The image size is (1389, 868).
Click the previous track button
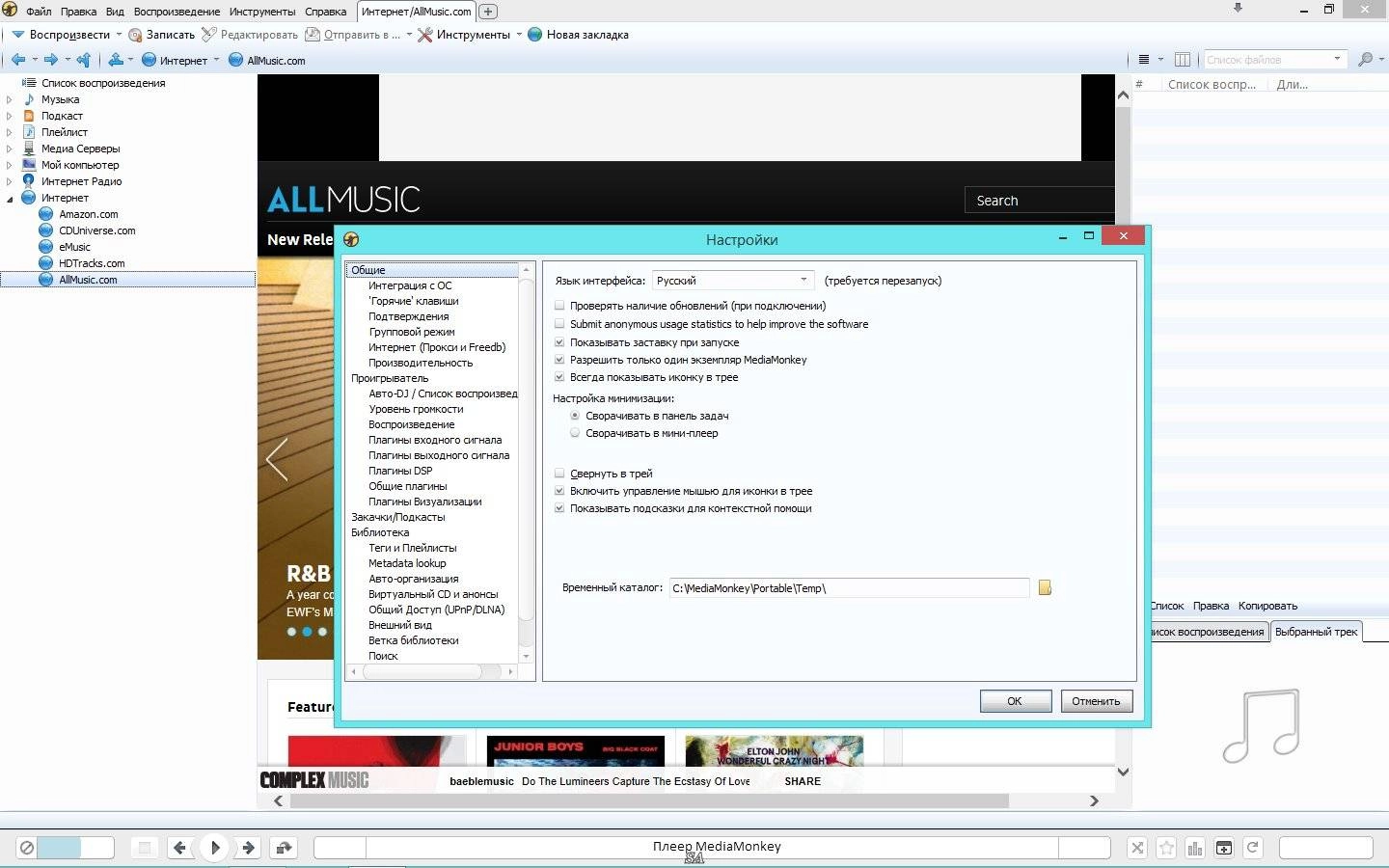[179, 848]
